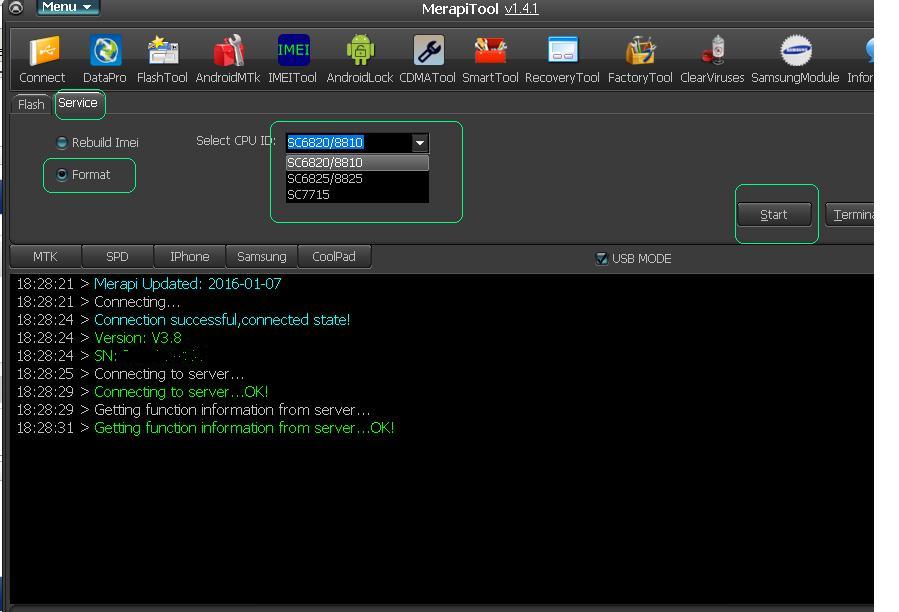899x612 pixels.
Task: Click the round icon left of Menu
Action: [x=16, y=7]
